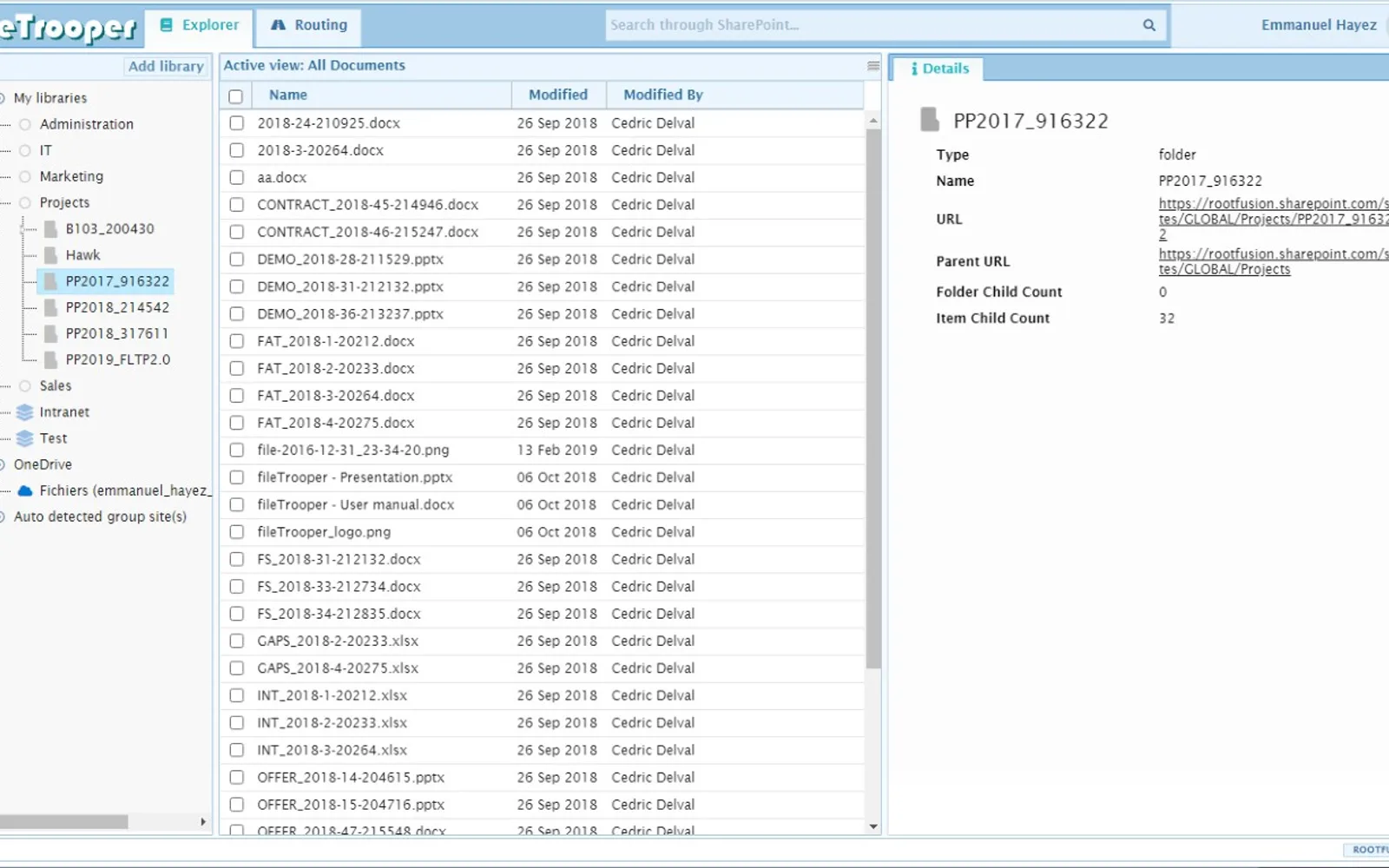Tick OFFER_2018-14-204615.pptx checkbox
The height and width of the screenshot is (868, 1389).
click(236, 777)
